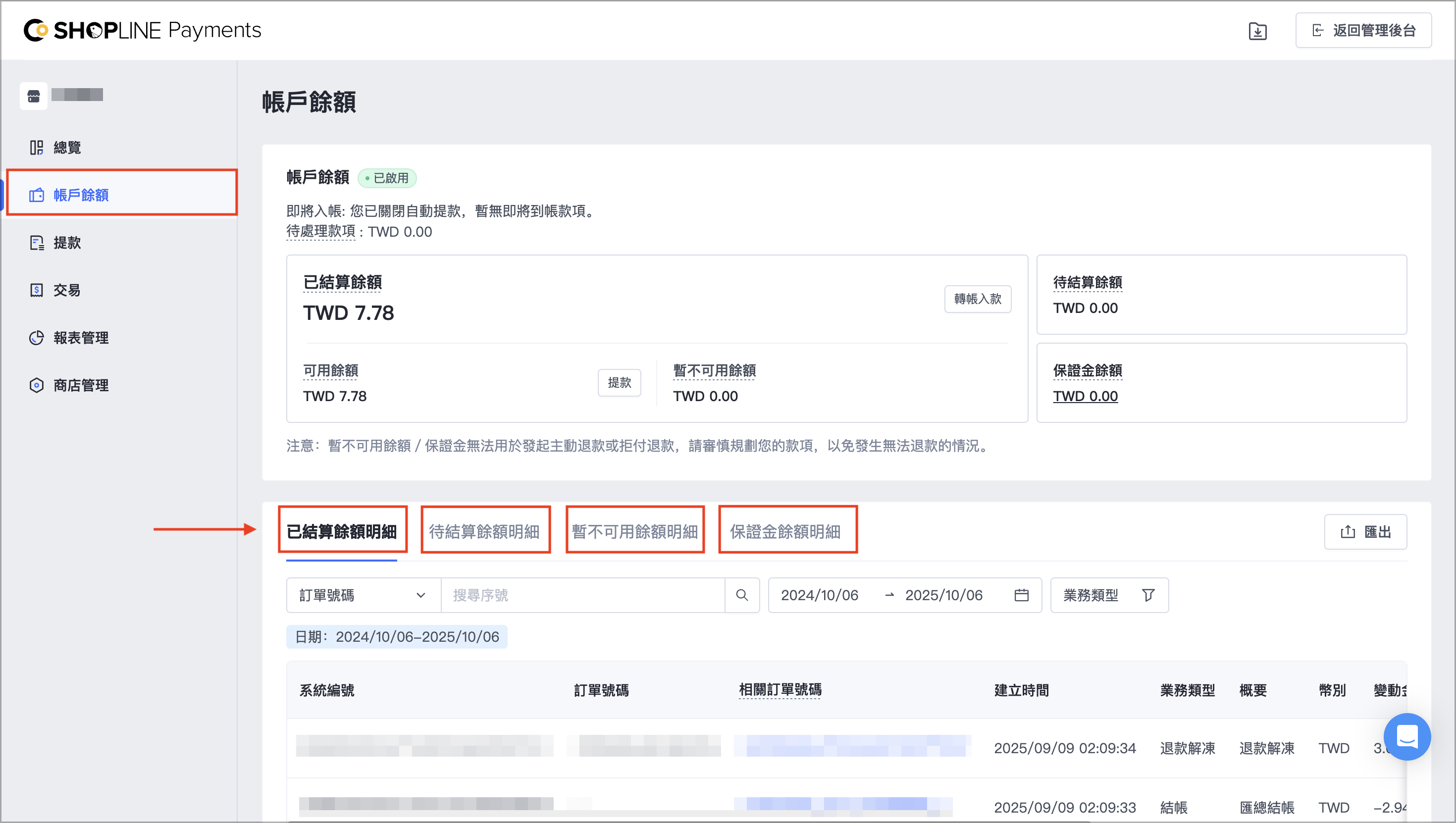Click the start date 2024/10/06
Image resolution: width=1456 pixels, height=823 pixels.
[819, 595]
